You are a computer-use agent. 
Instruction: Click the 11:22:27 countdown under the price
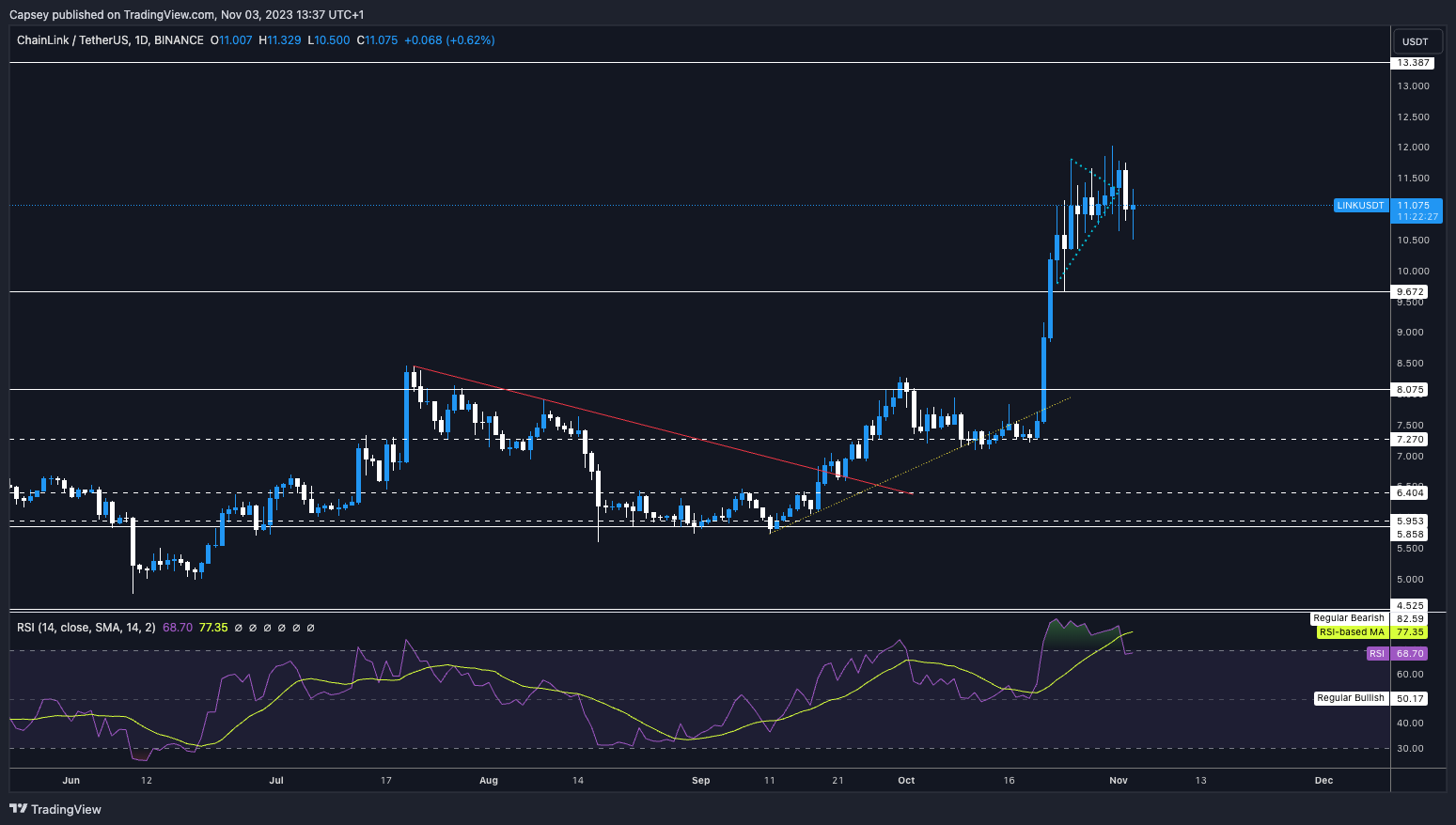click(x=1416, y=216)
